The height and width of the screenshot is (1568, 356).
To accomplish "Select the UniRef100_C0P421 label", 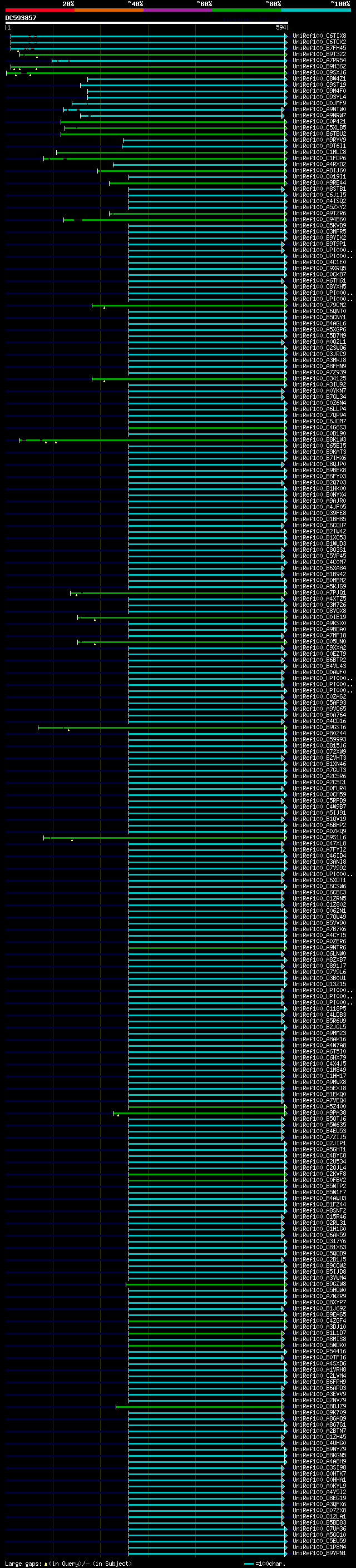I will click(319, 122).
